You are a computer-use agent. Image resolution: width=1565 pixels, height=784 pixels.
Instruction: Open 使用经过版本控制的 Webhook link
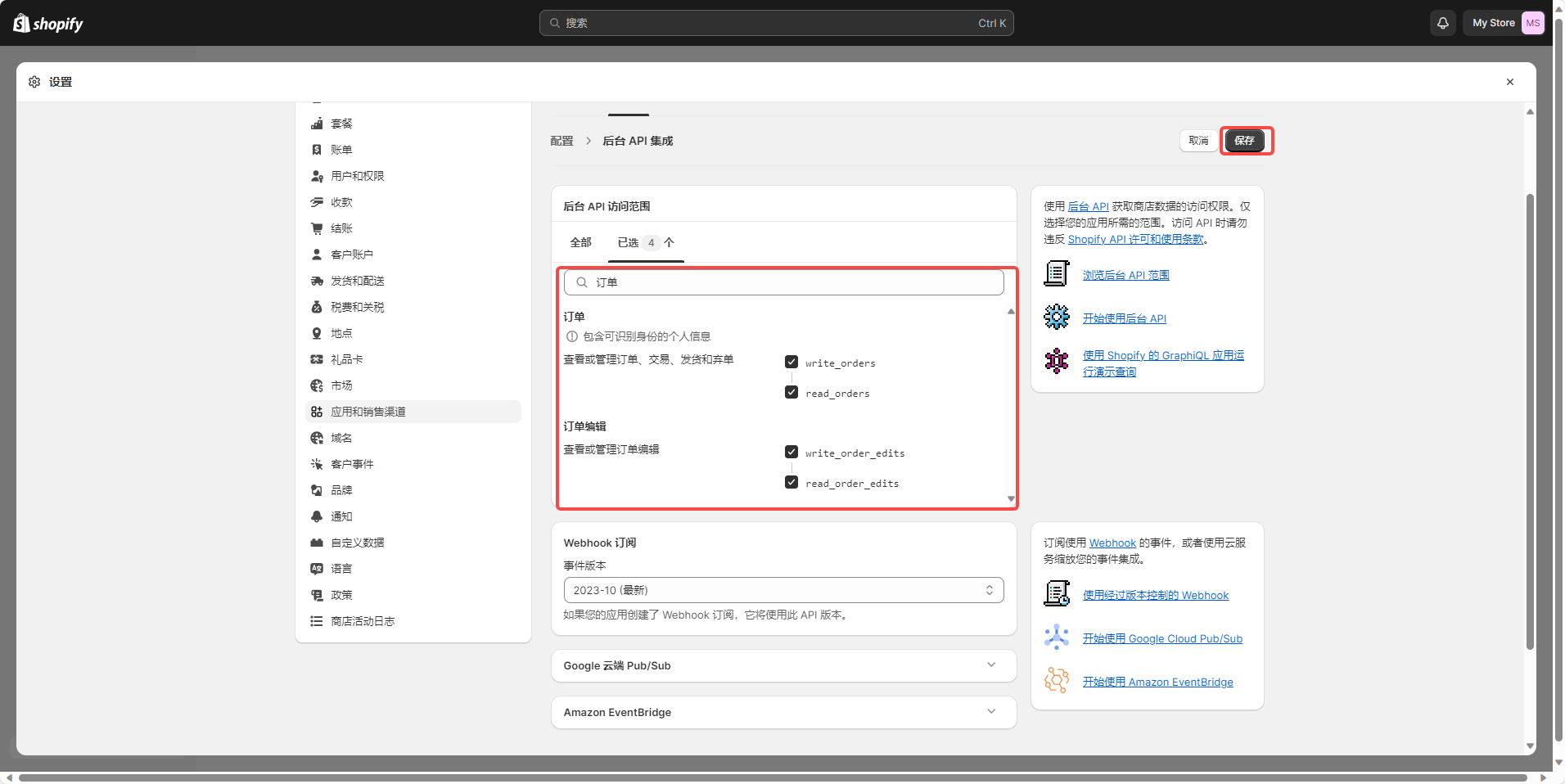[x=1155, y=595]
